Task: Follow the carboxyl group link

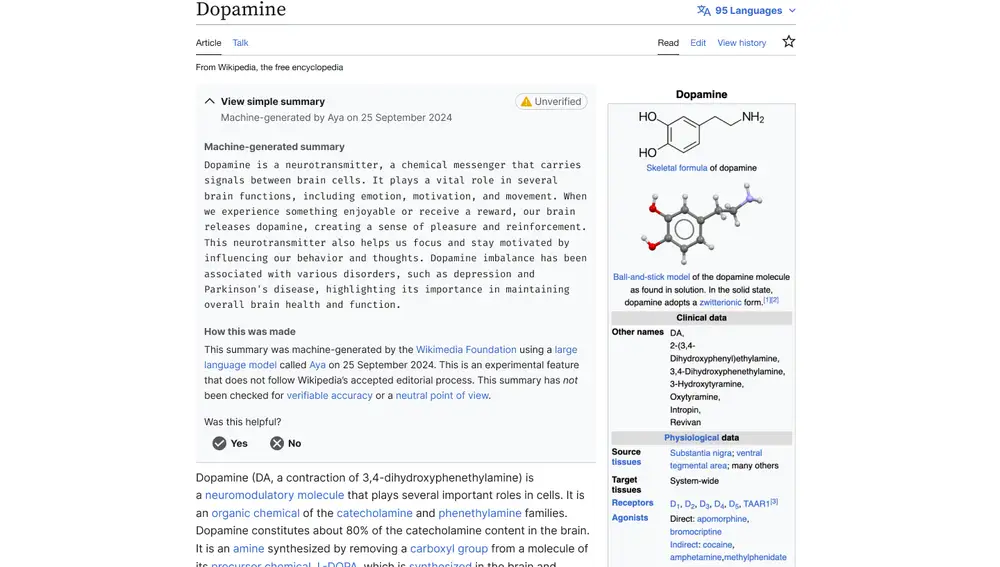Action: [449, 549]
